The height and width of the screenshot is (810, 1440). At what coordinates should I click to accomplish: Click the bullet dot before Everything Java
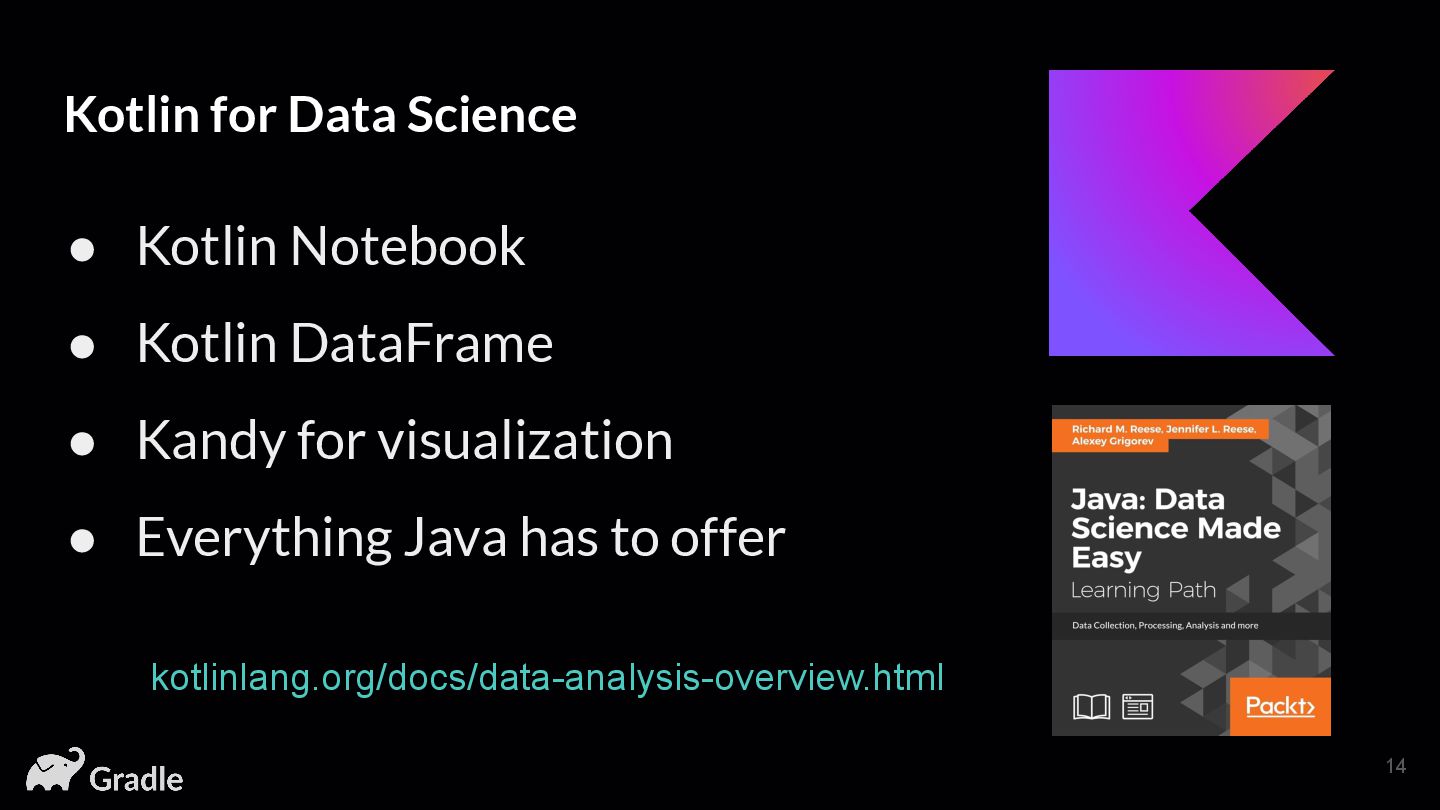click(82, 540)
